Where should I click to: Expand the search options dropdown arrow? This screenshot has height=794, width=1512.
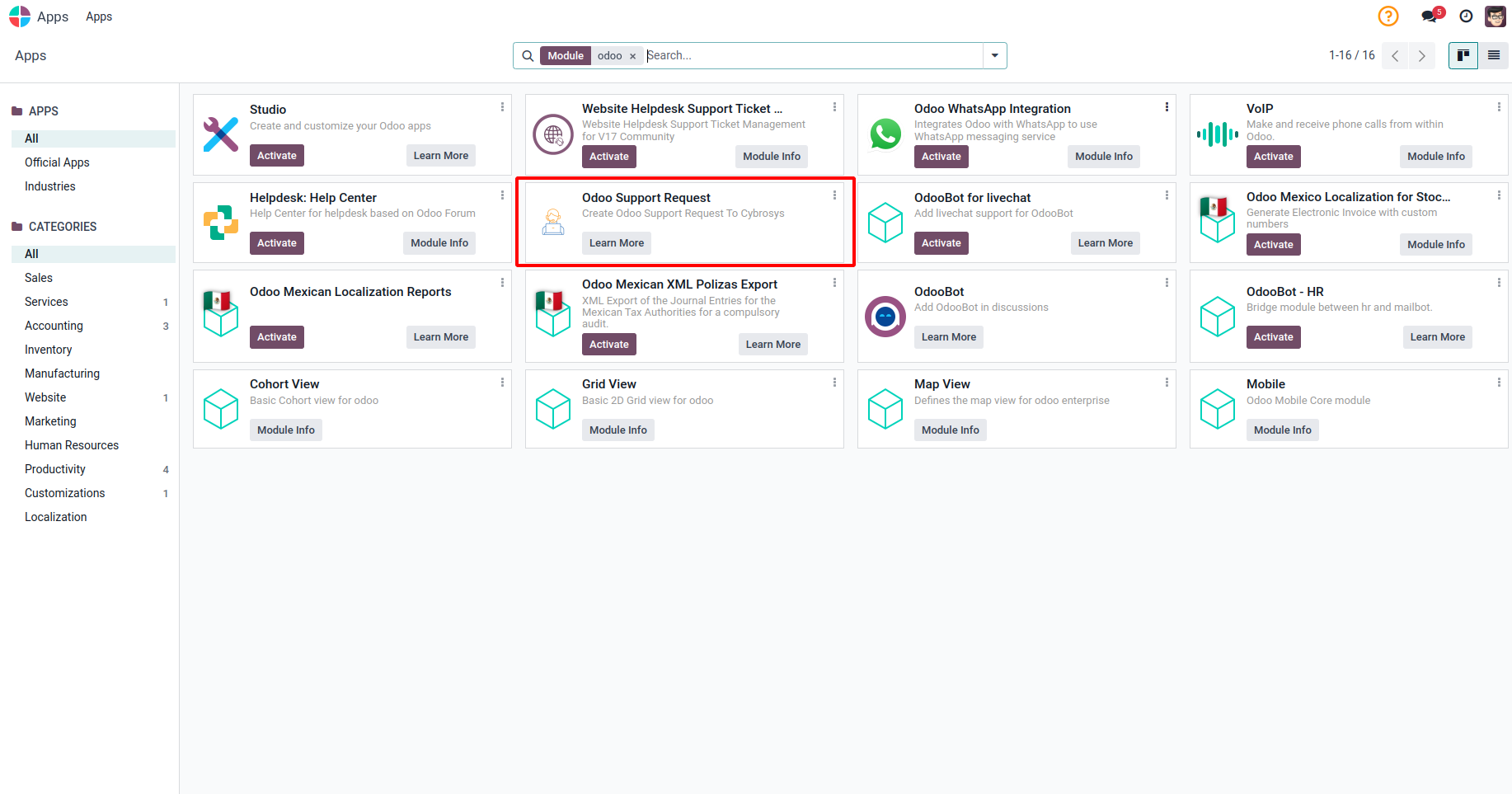(995, 55)
